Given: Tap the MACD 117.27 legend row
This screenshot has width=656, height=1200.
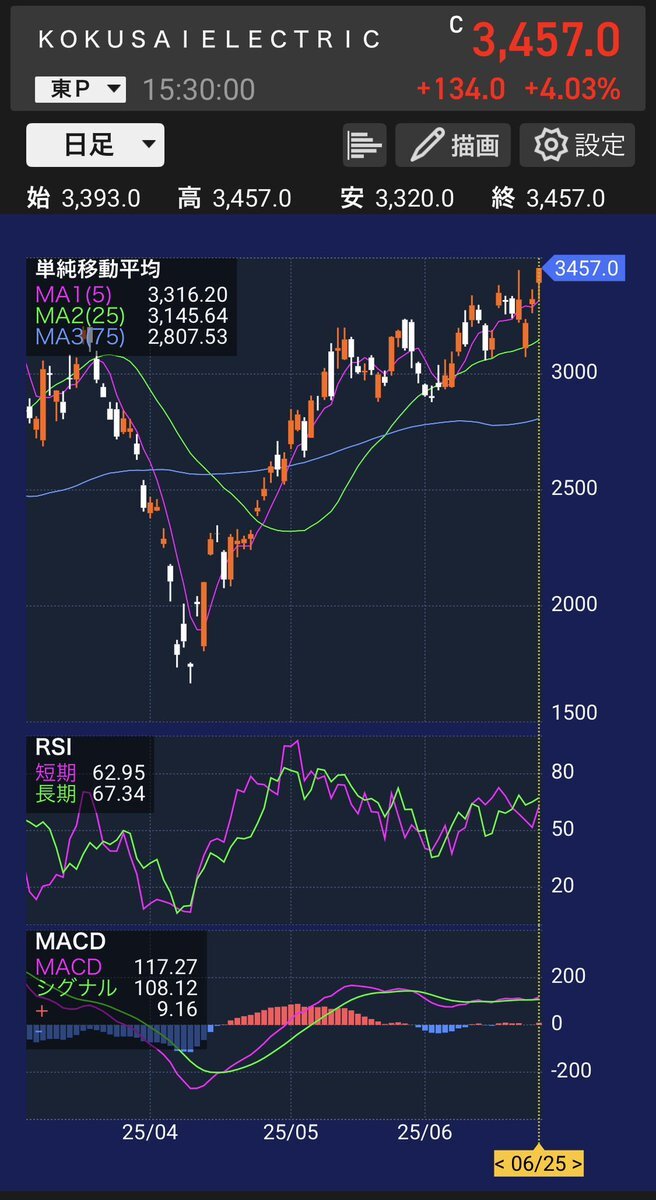Looking at the screenshot, I should tap(116, 967).
